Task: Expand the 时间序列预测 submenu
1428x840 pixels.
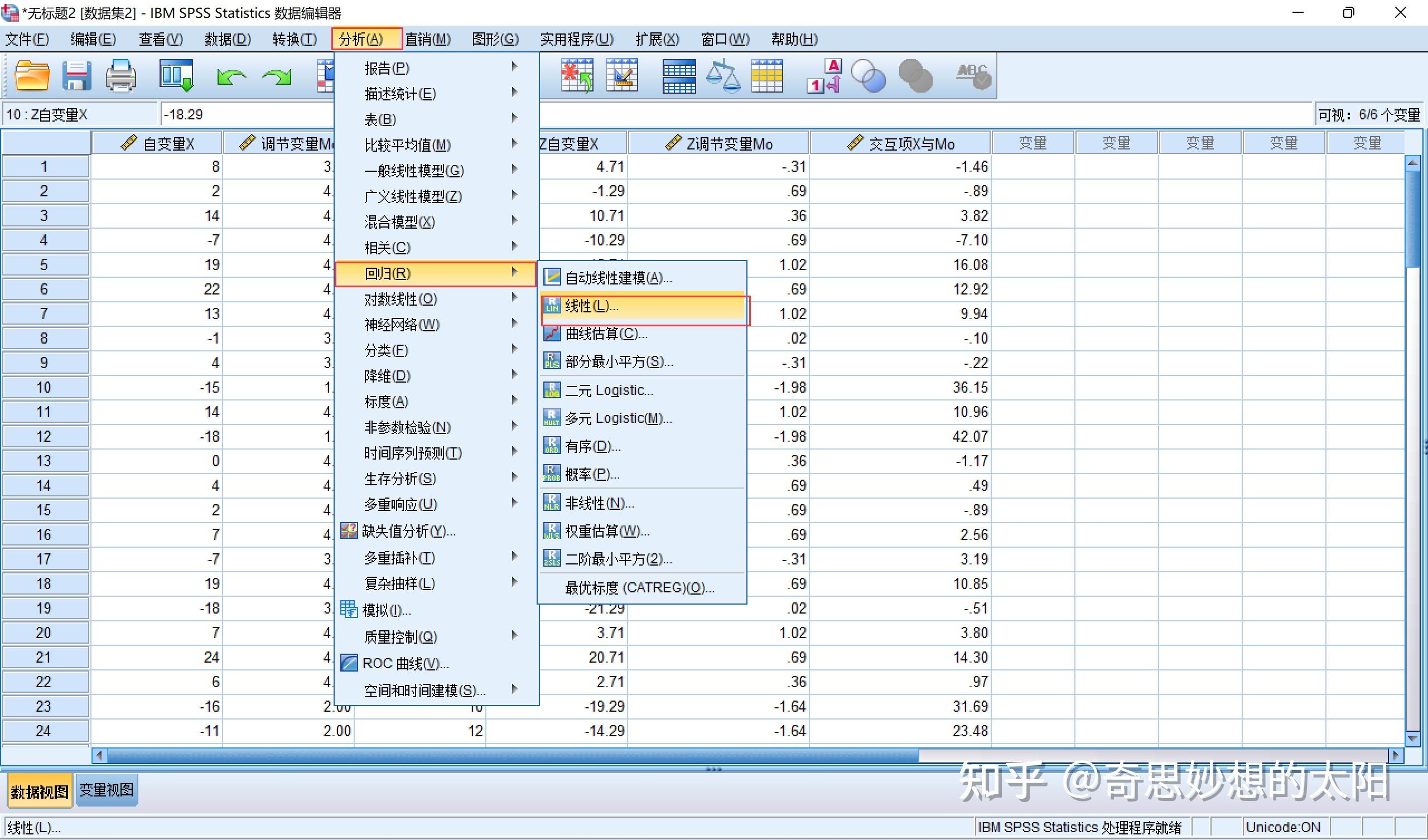Action: click(x=413, y=452)
